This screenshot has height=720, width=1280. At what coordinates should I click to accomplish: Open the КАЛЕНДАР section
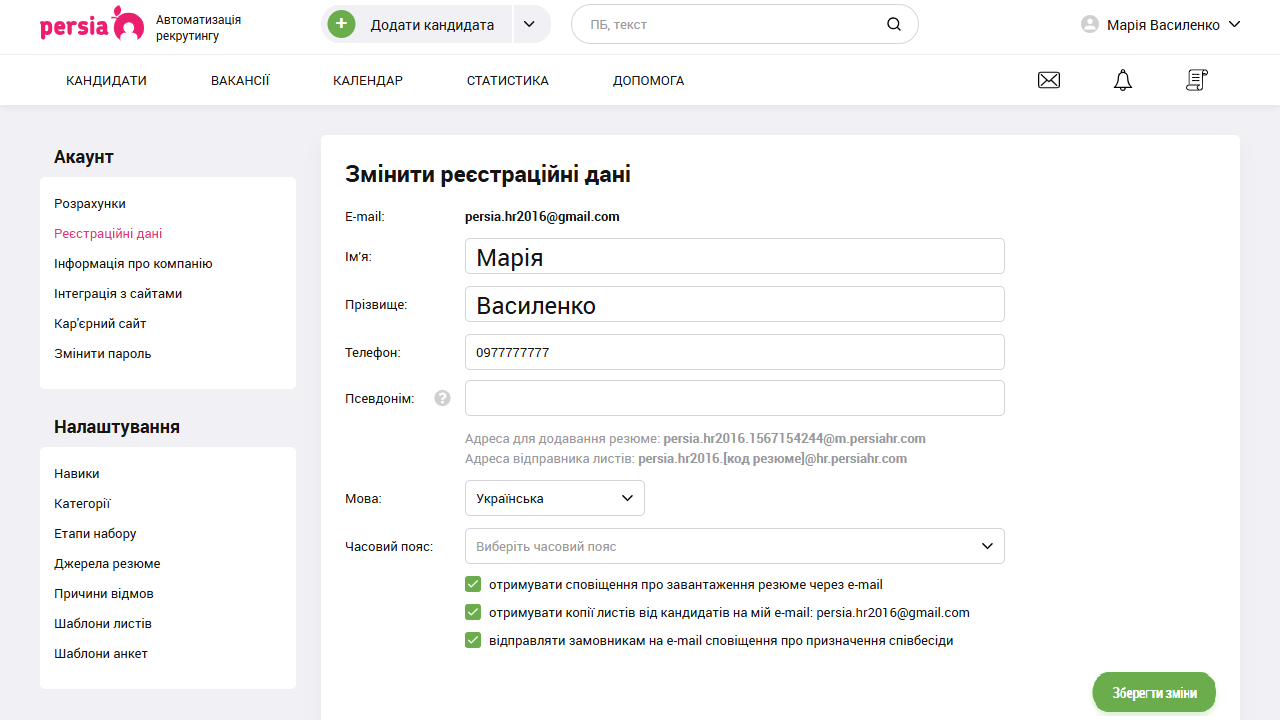[x=367, y=80]
